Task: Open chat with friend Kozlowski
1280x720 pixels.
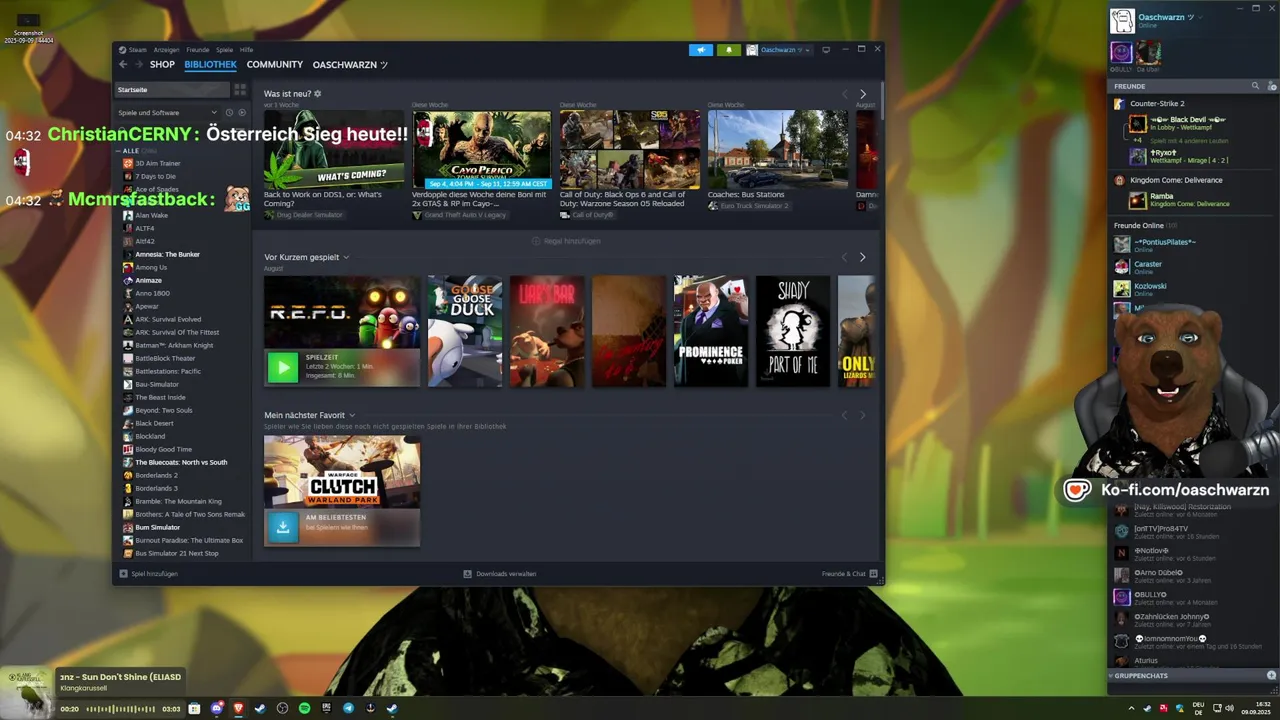Action: pos(1190,289)
